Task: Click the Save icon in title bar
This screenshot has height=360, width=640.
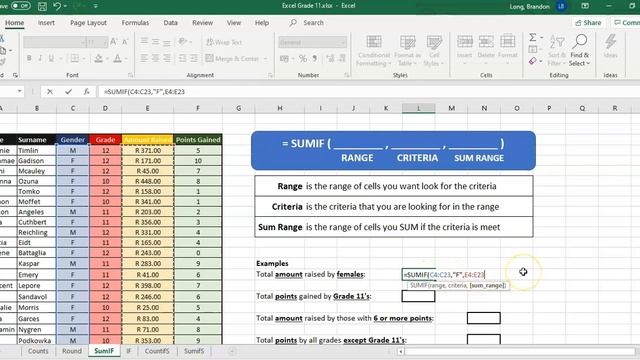Action: point(42,6)
